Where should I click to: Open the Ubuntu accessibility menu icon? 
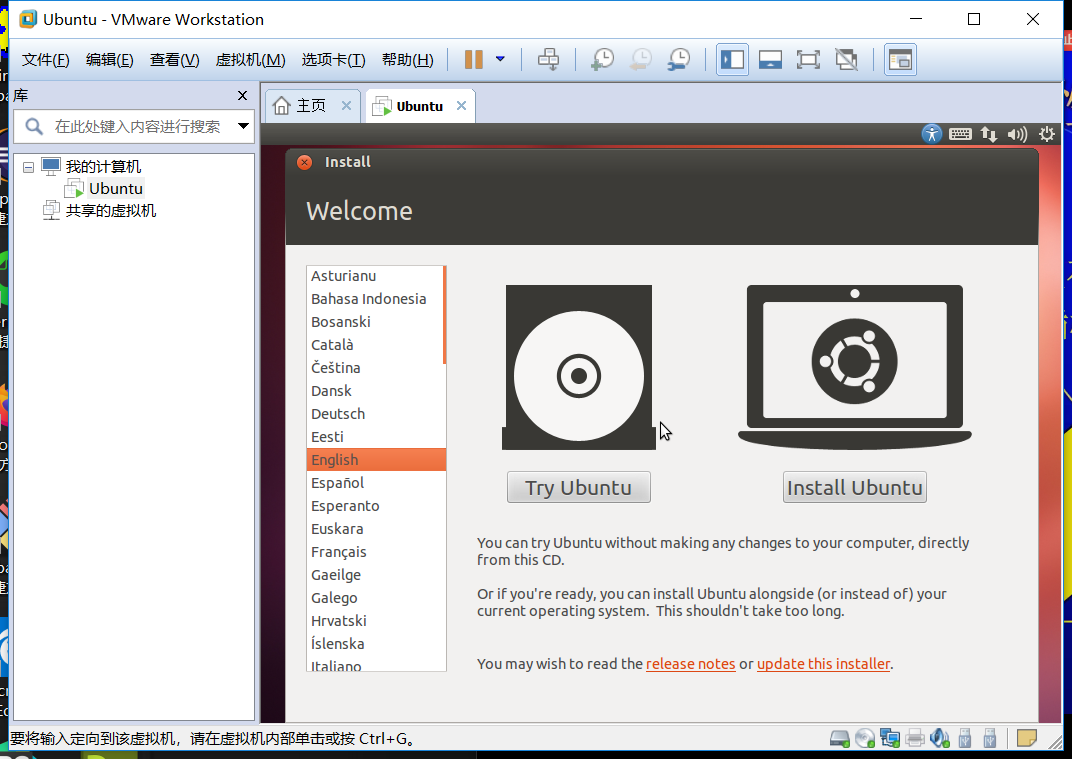point(931,133)
